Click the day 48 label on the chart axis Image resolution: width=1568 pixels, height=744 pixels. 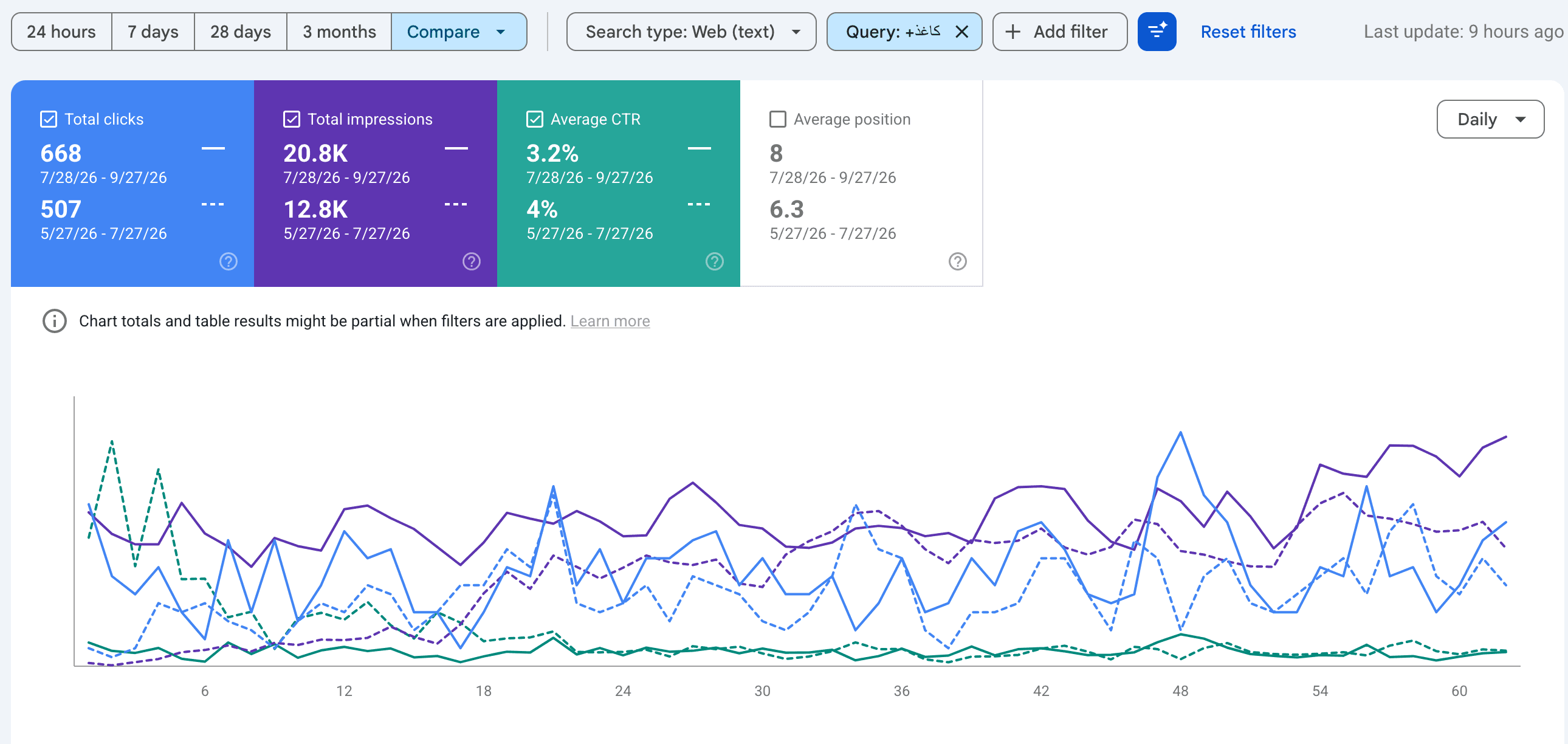(1180, 691)
